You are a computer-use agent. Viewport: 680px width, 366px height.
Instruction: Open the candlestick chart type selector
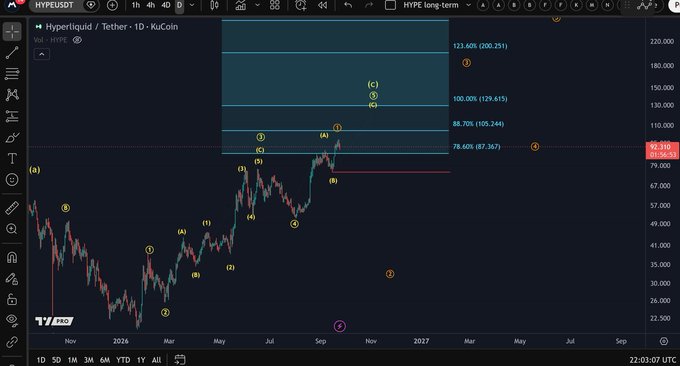click(214, 5)
